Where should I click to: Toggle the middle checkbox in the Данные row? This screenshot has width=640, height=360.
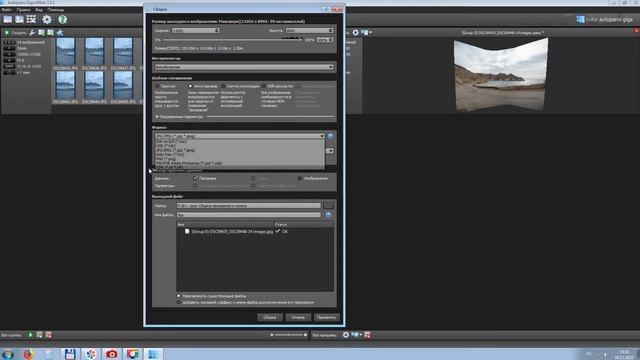(x=253, y=178)
